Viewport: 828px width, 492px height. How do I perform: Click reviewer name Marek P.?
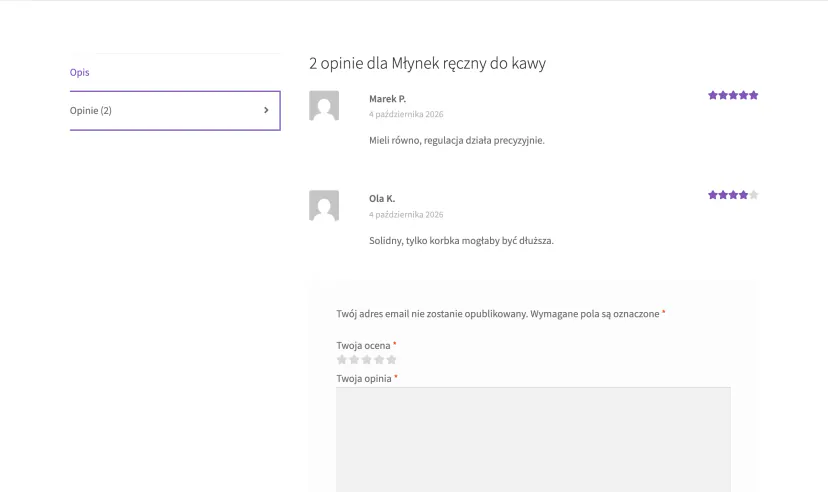tap(388, 99)
